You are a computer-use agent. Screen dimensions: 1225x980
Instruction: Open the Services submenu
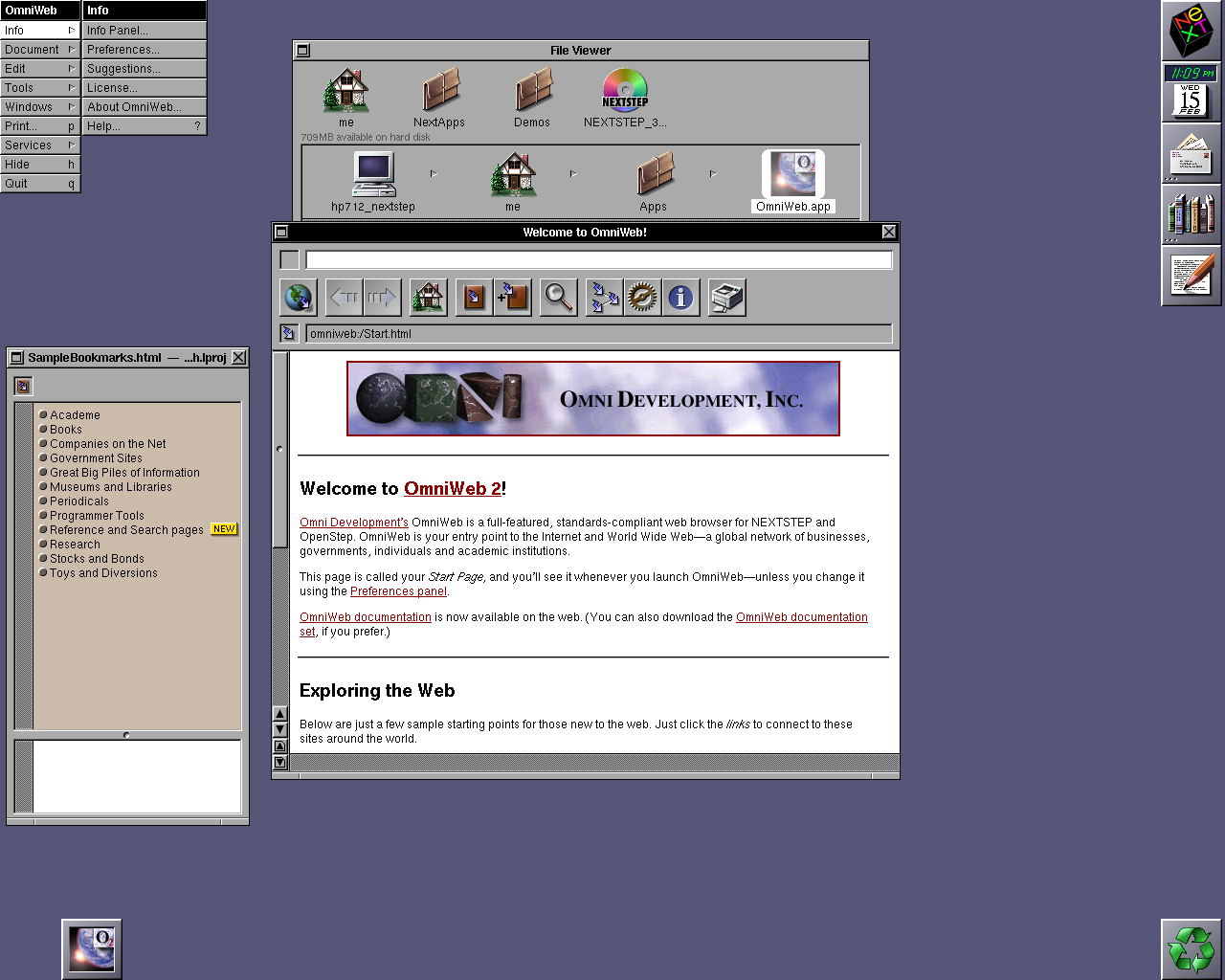(x=40, y=145)
